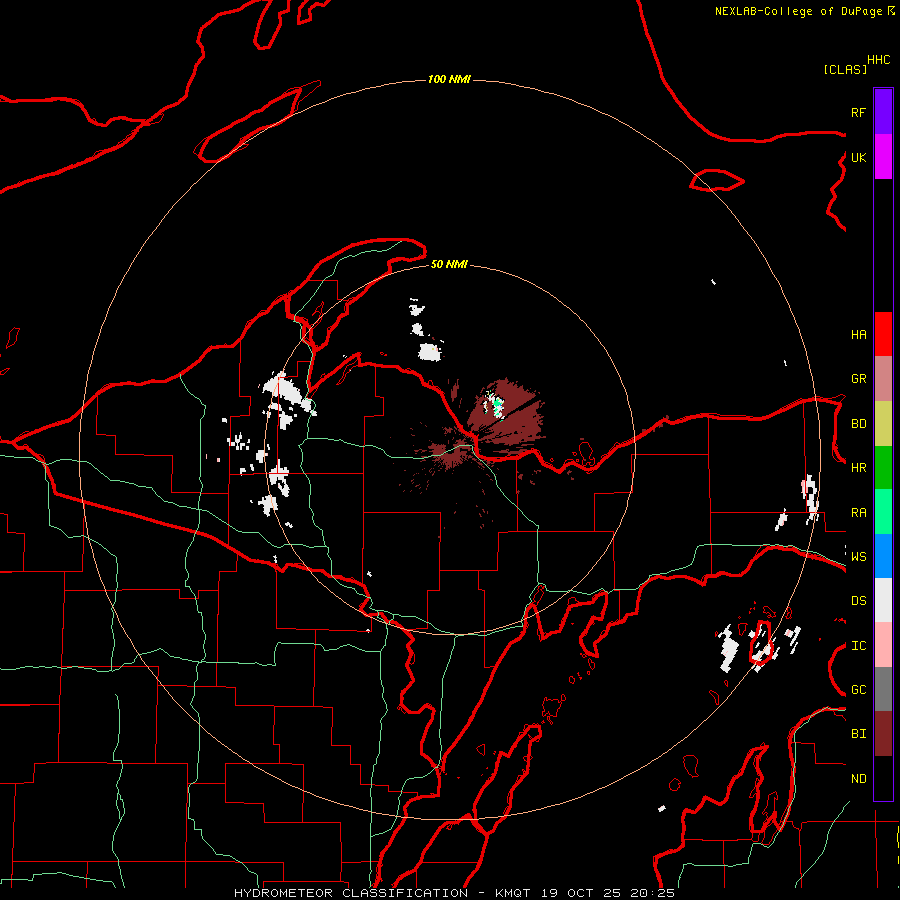The width and height of the screenshot is (900, 900).
Task: Click the HR legend label
Action: (858, 468)
